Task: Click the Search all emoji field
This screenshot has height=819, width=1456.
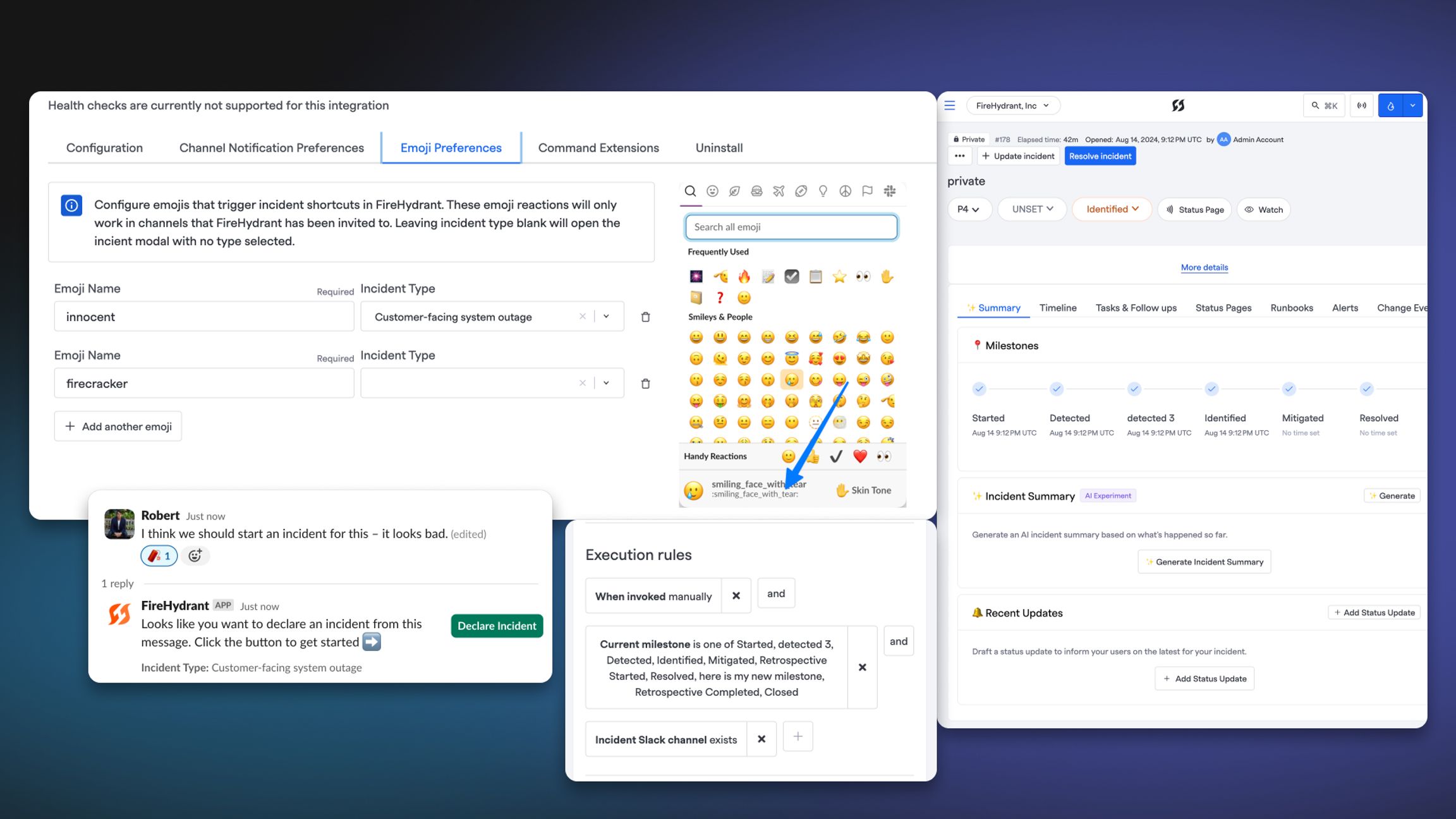Action: 791,227
